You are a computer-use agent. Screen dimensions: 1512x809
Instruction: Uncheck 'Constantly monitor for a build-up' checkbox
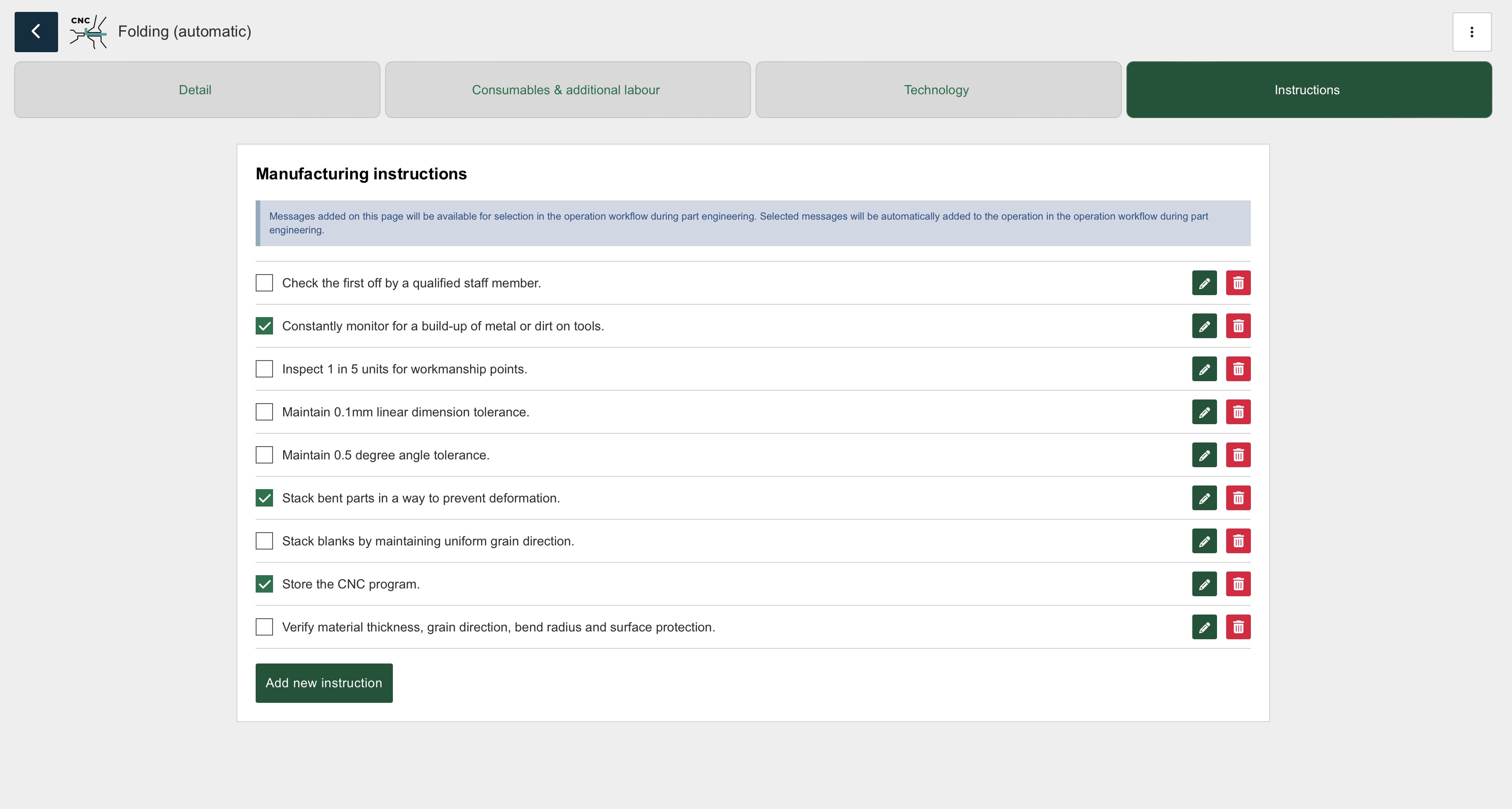(x=264, y=326)
